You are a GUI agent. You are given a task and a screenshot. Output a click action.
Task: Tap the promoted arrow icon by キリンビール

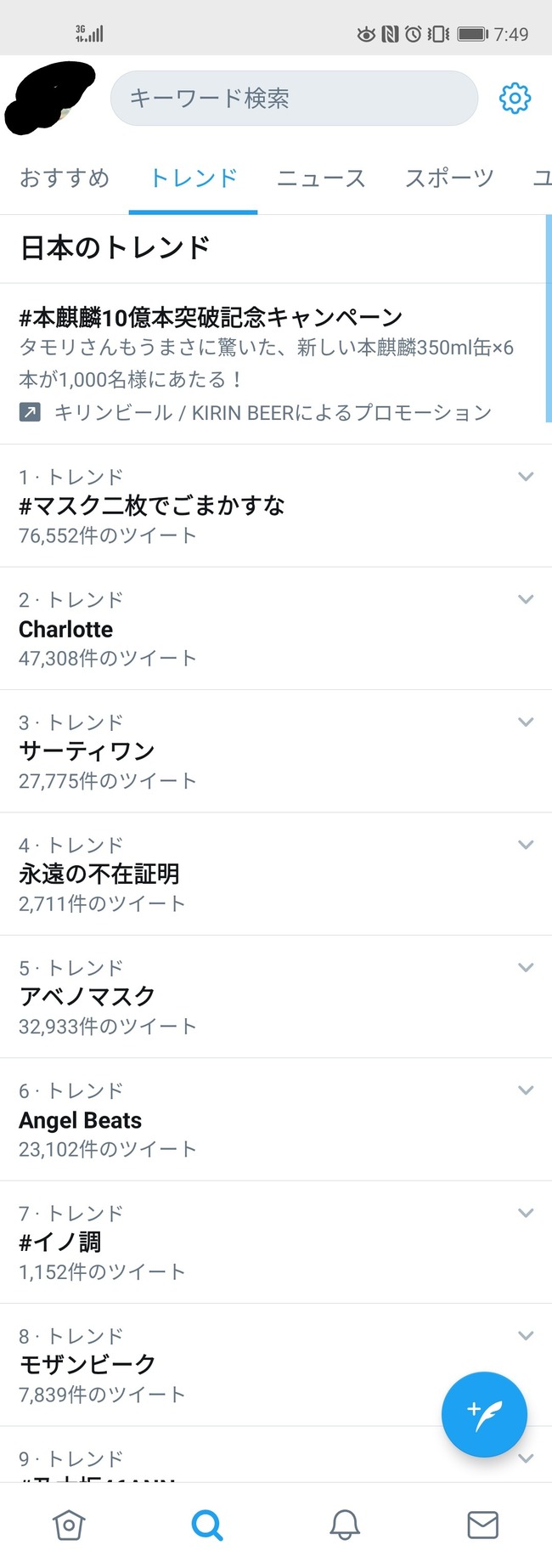[x=30, y=413]
